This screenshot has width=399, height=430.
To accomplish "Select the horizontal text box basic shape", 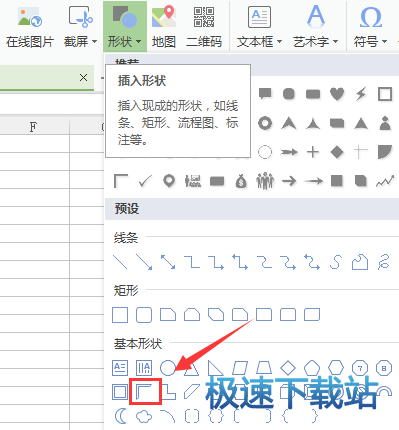I will (120, 368).
